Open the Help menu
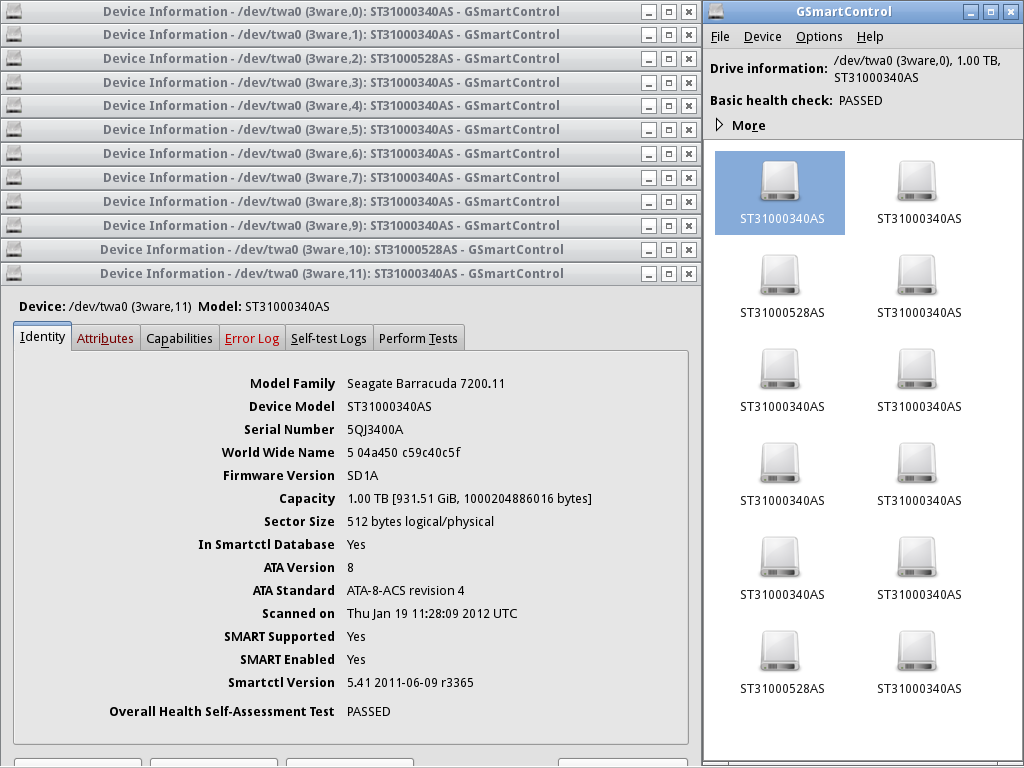 click(870, 37)
